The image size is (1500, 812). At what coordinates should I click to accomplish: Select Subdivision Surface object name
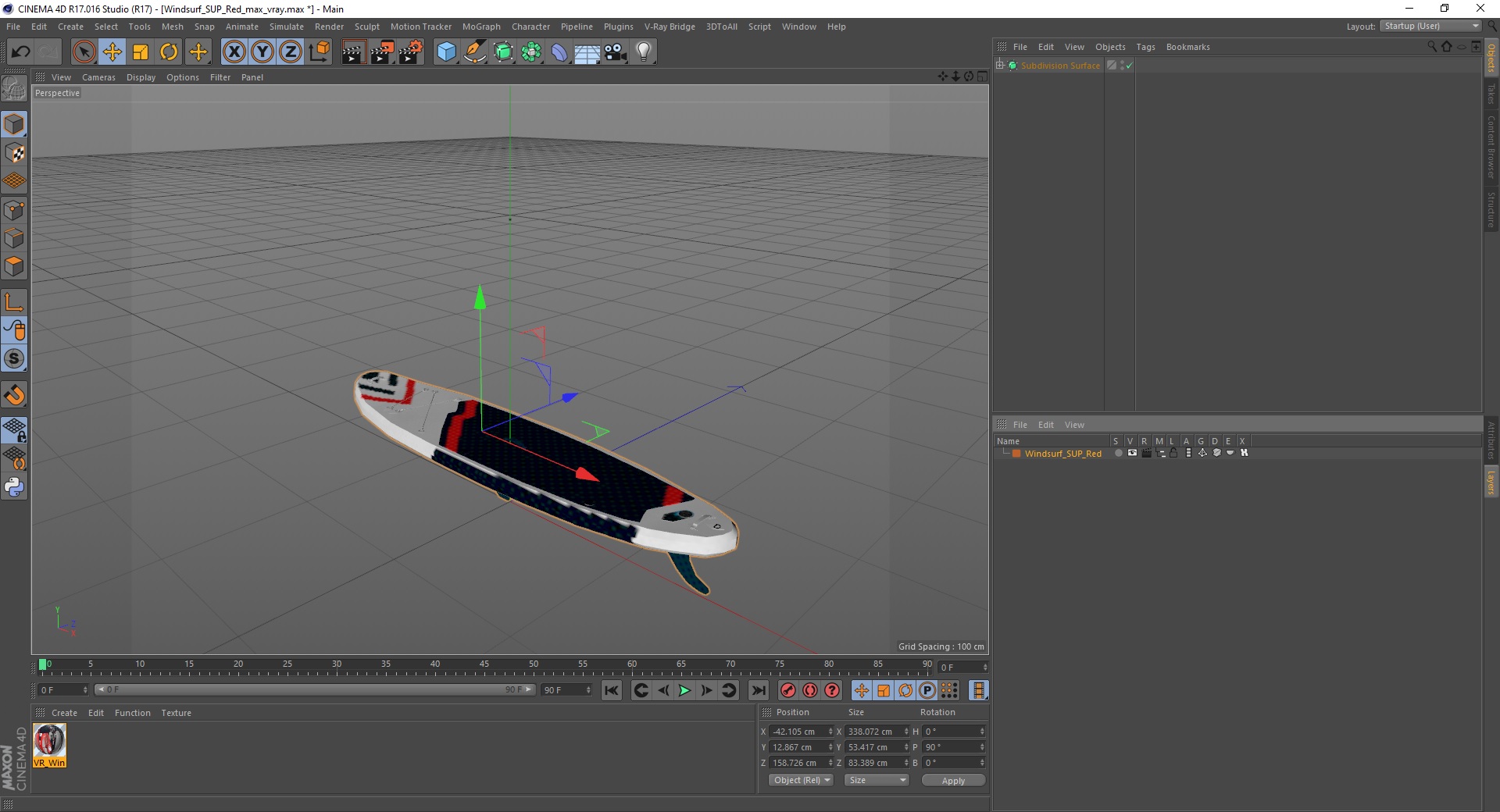pos(1060,66)
